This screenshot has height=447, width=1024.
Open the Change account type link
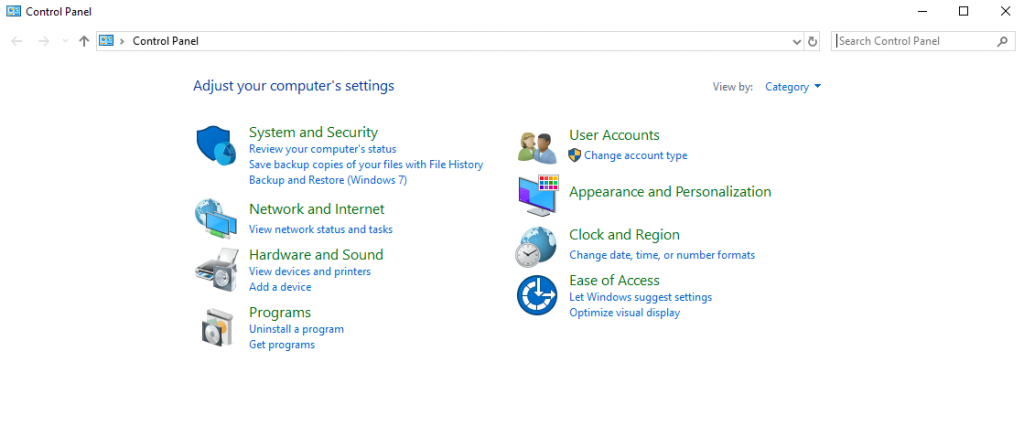click(x=635, y=156)
